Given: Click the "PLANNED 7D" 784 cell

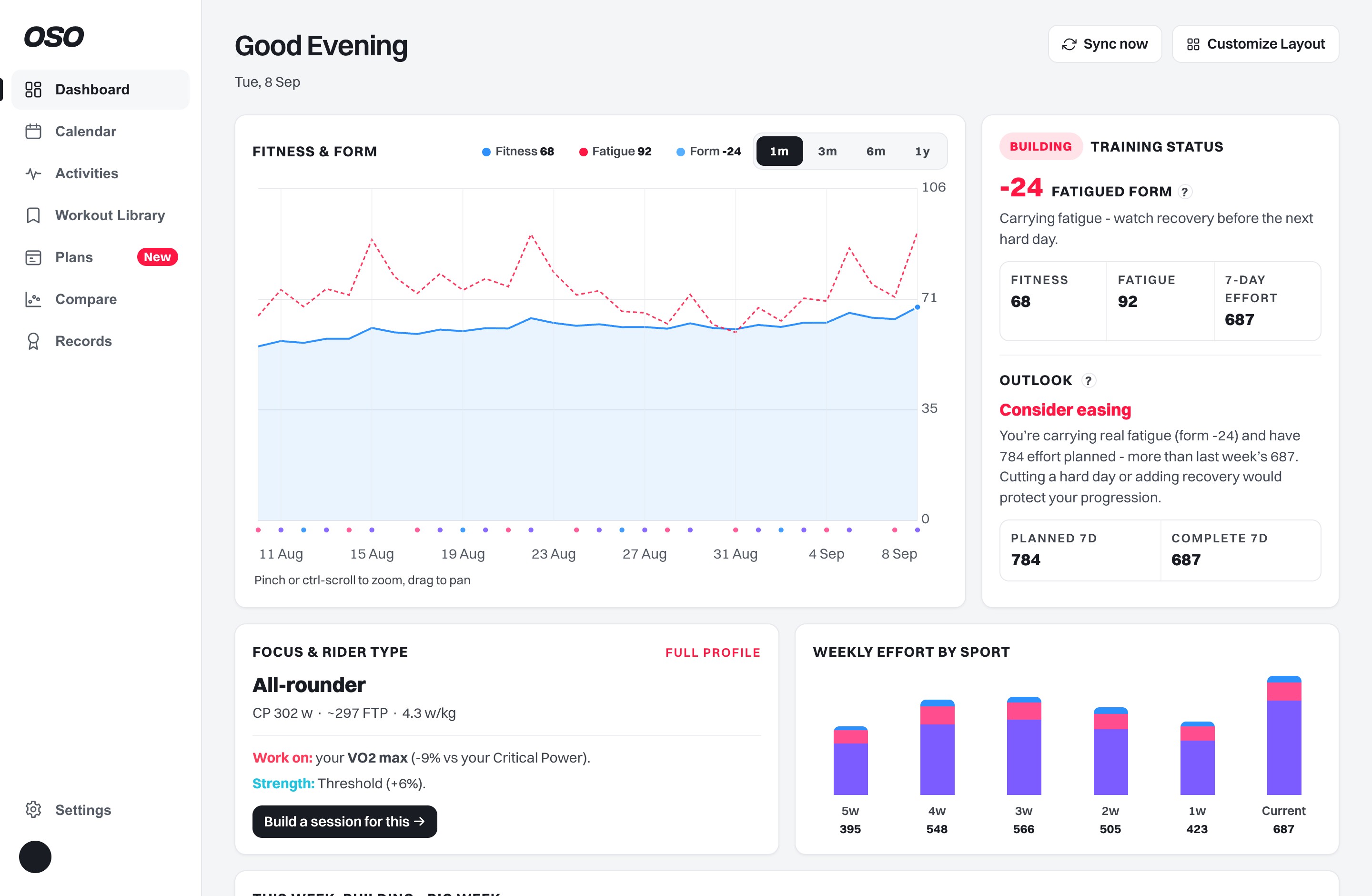Looking at the screenshot, I should pos(1079,550).
